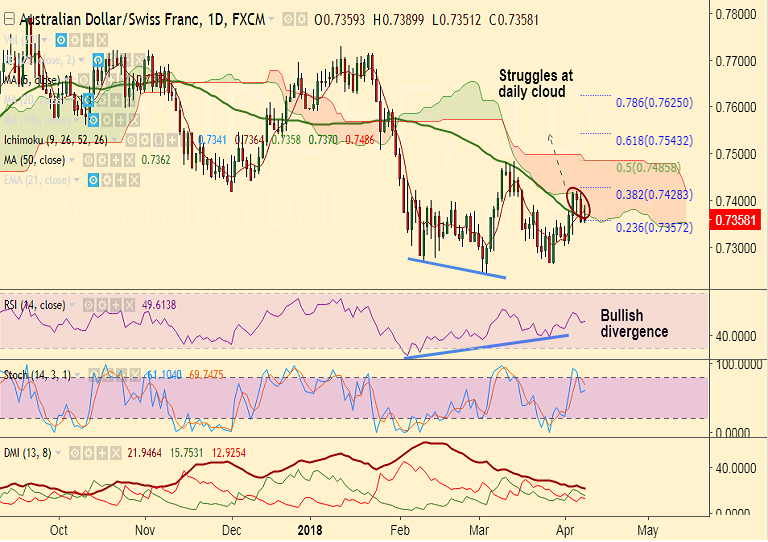
Task: Remove DMI indicator using X icon
Action: (116, 453)
